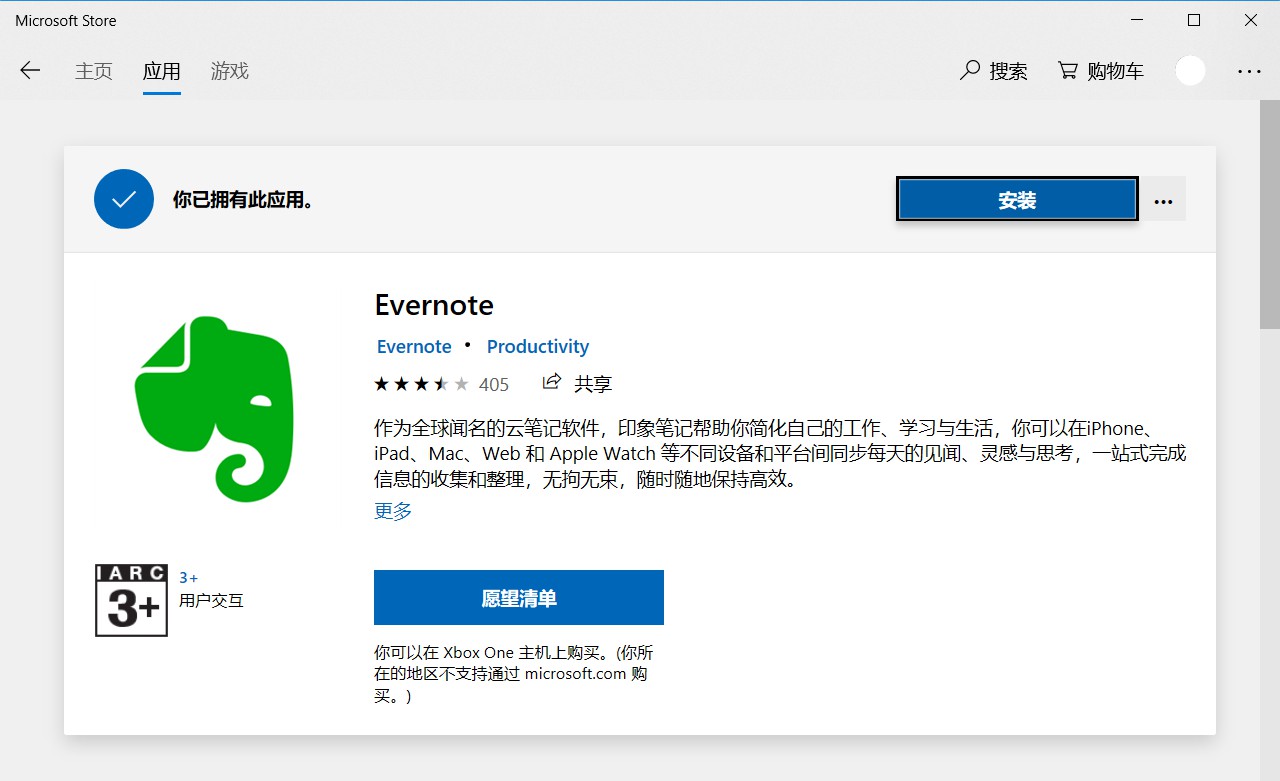Go back with the back arrow
The image size is (1280, 781).
click(30, 71)
